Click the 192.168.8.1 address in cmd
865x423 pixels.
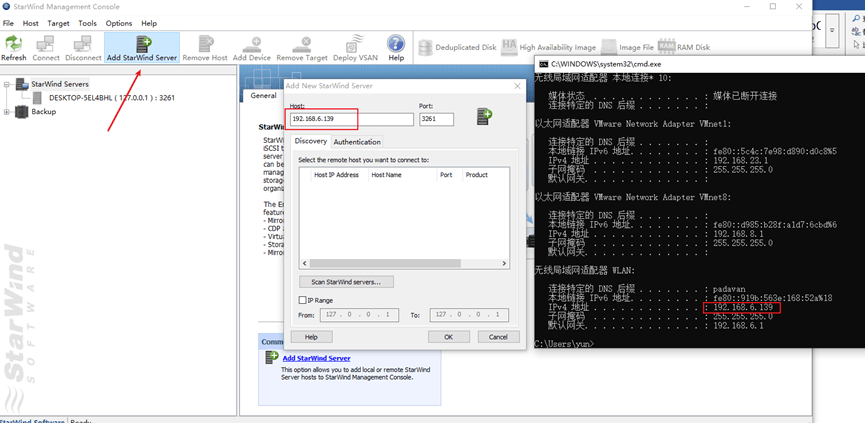(x=738, y=233)
